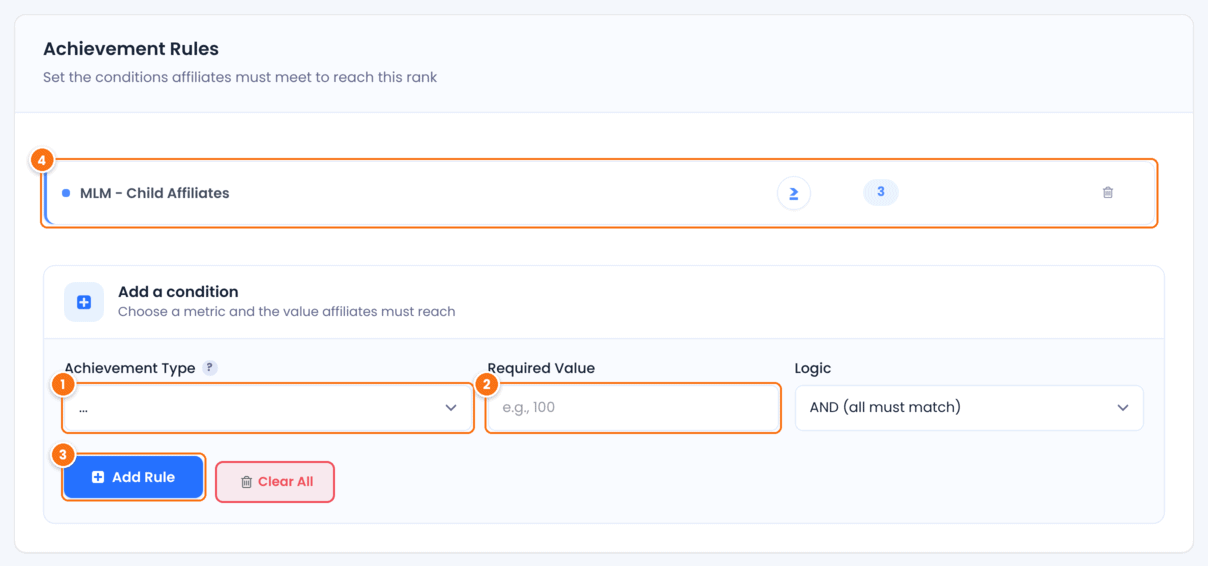This screenshot has height=566, width=1208.
Task: Click the Clear All button
Action: click(x=275, y=481)
